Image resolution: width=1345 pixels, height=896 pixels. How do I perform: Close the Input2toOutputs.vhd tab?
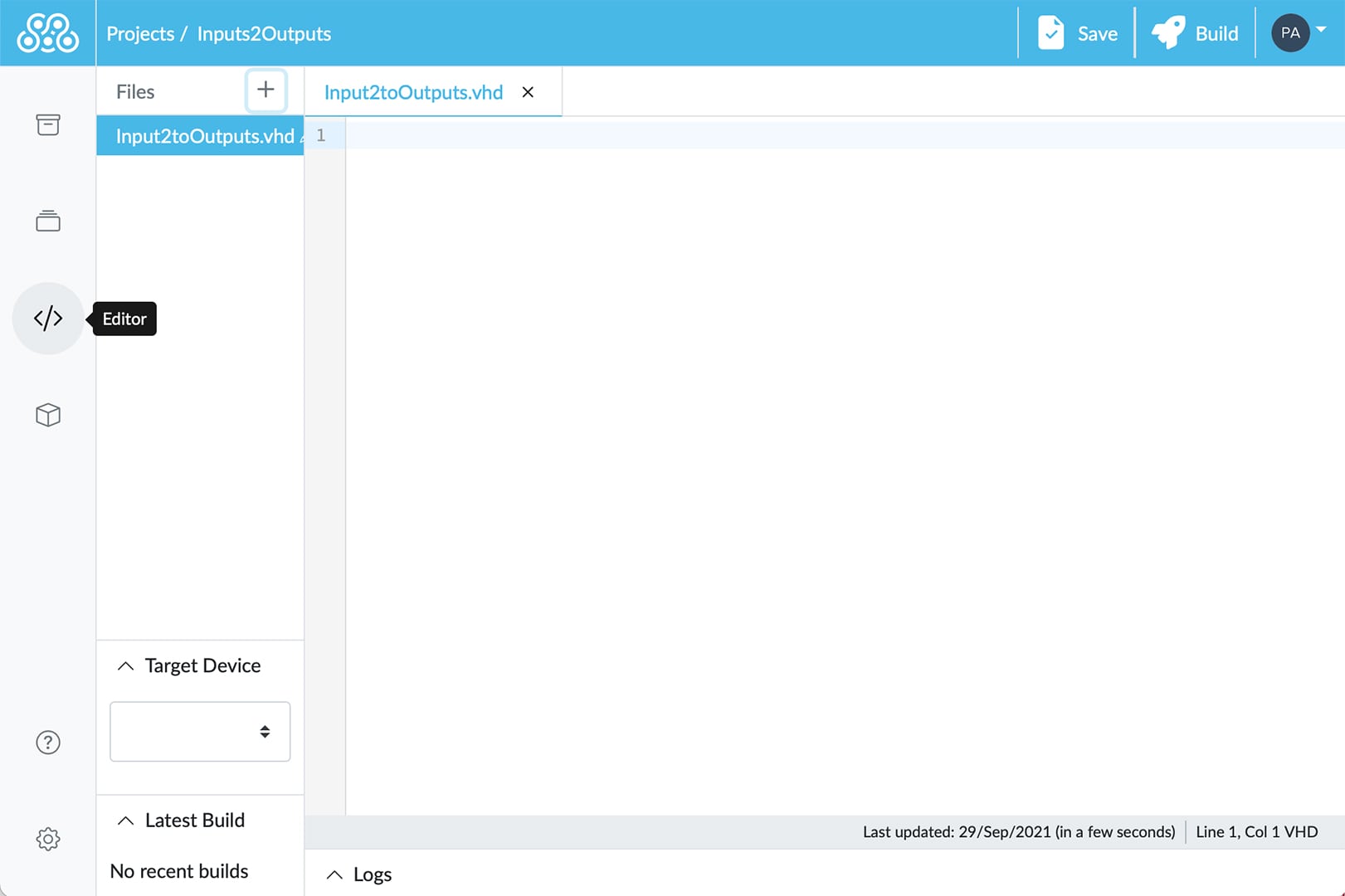(x=528, y=92)
